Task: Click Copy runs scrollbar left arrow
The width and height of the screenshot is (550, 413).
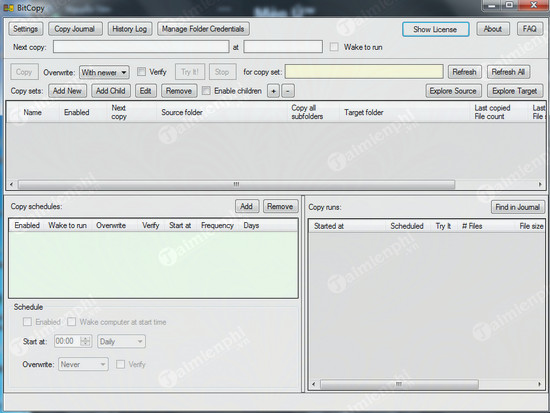Action: (x=314, y=384)
